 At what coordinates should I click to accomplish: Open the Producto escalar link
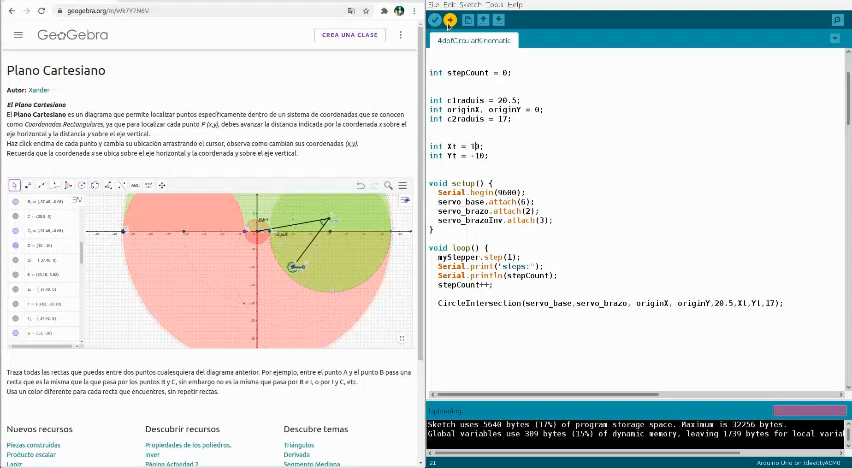31,454
